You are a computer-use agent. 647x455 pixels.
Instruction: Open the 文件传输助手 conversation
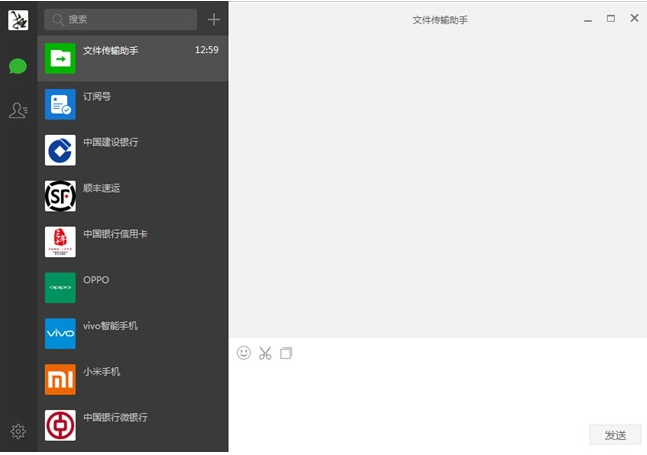pyautogui.click(x=132, y=59)
